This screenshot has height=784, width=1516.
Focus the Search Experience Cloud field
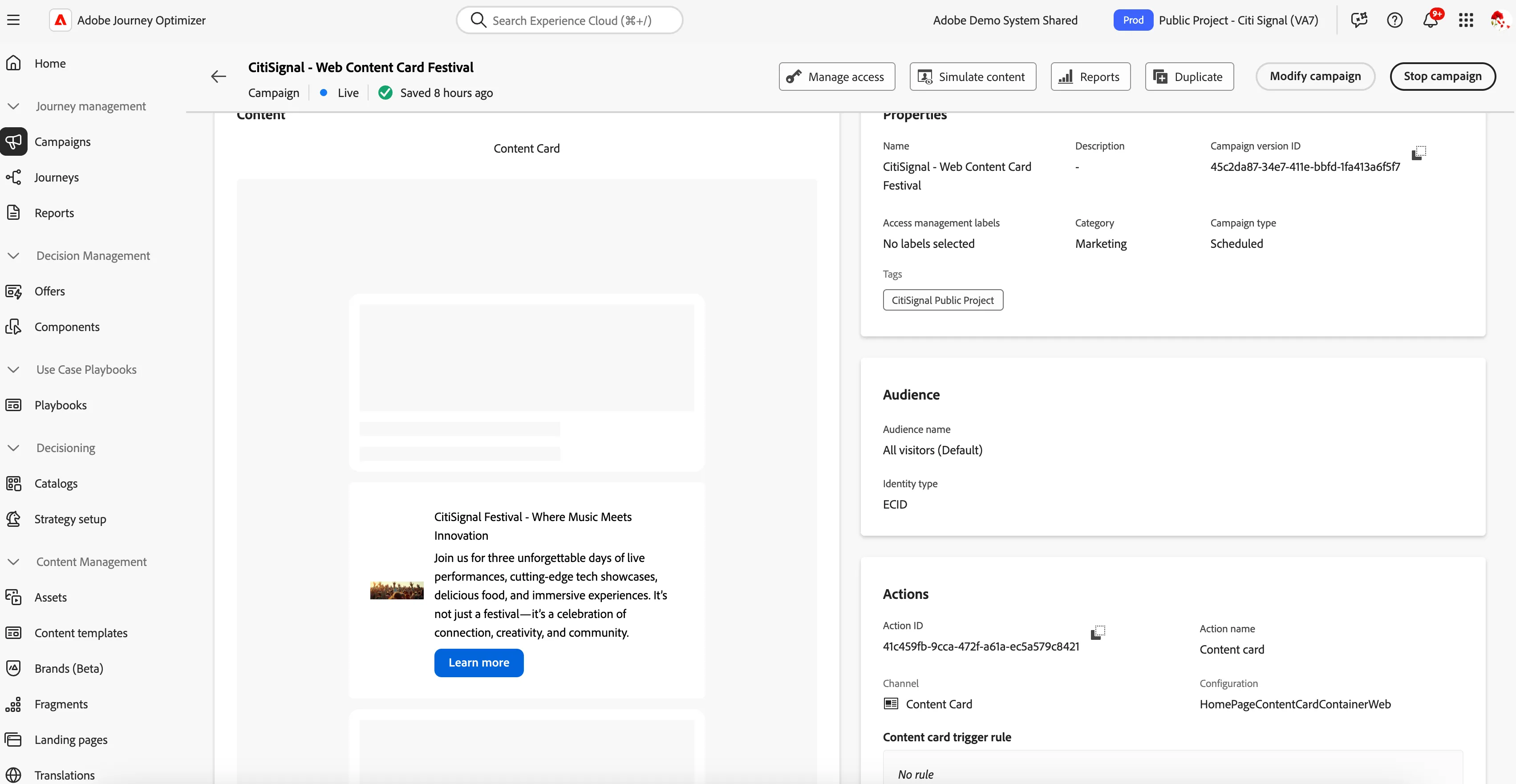click(570, 20)
